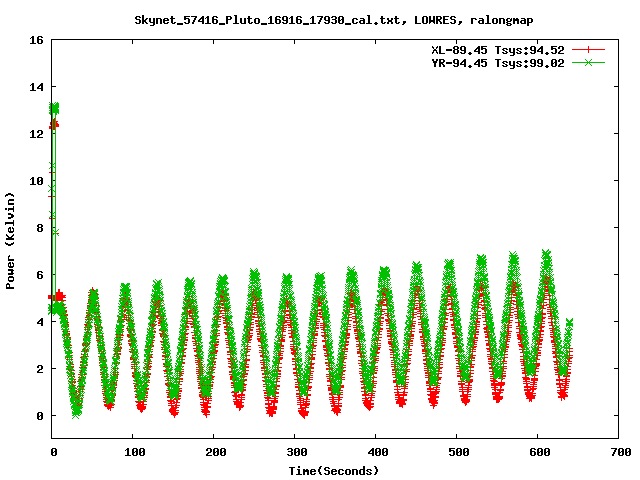640x480 pixels.
Task: Click the x-axis tick label 300
Action: (x=297, y=452)
